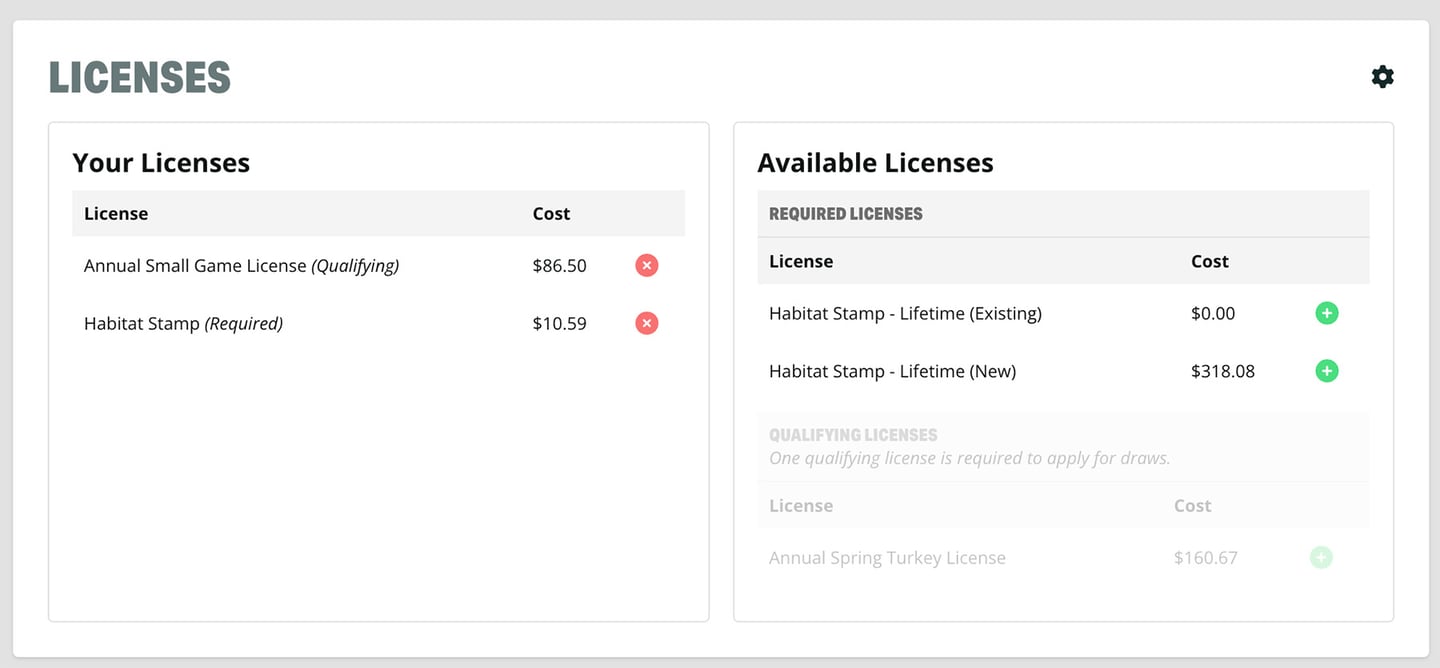
Task: Click Cost header under Qualifying Licenses
Action: [1193, 506]
